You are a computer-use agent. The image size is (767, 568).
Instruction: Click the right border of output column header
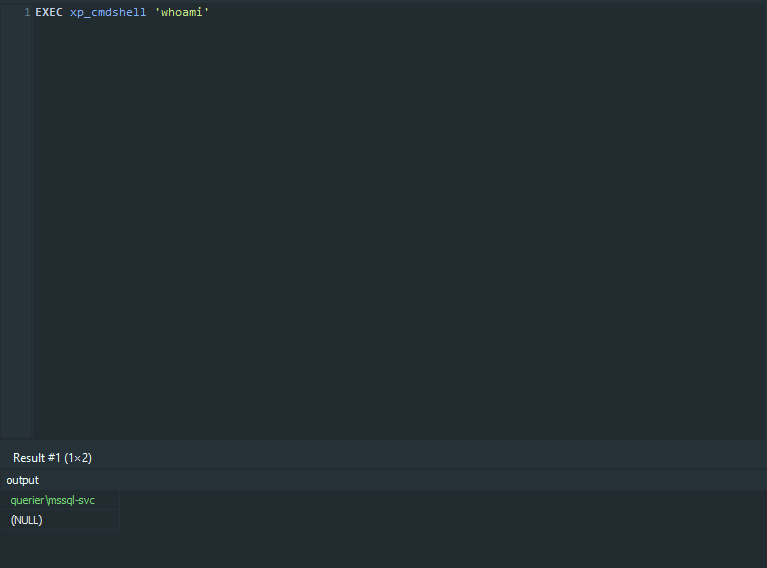click(119, 480)
